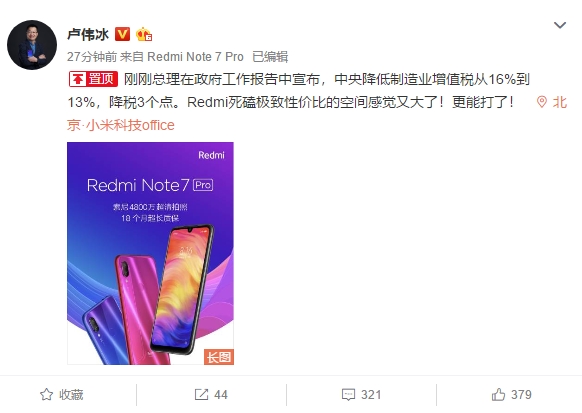Open the 卢伟冰 username link
The width and height of the screenshot is (582, 413).
point(88,35)
